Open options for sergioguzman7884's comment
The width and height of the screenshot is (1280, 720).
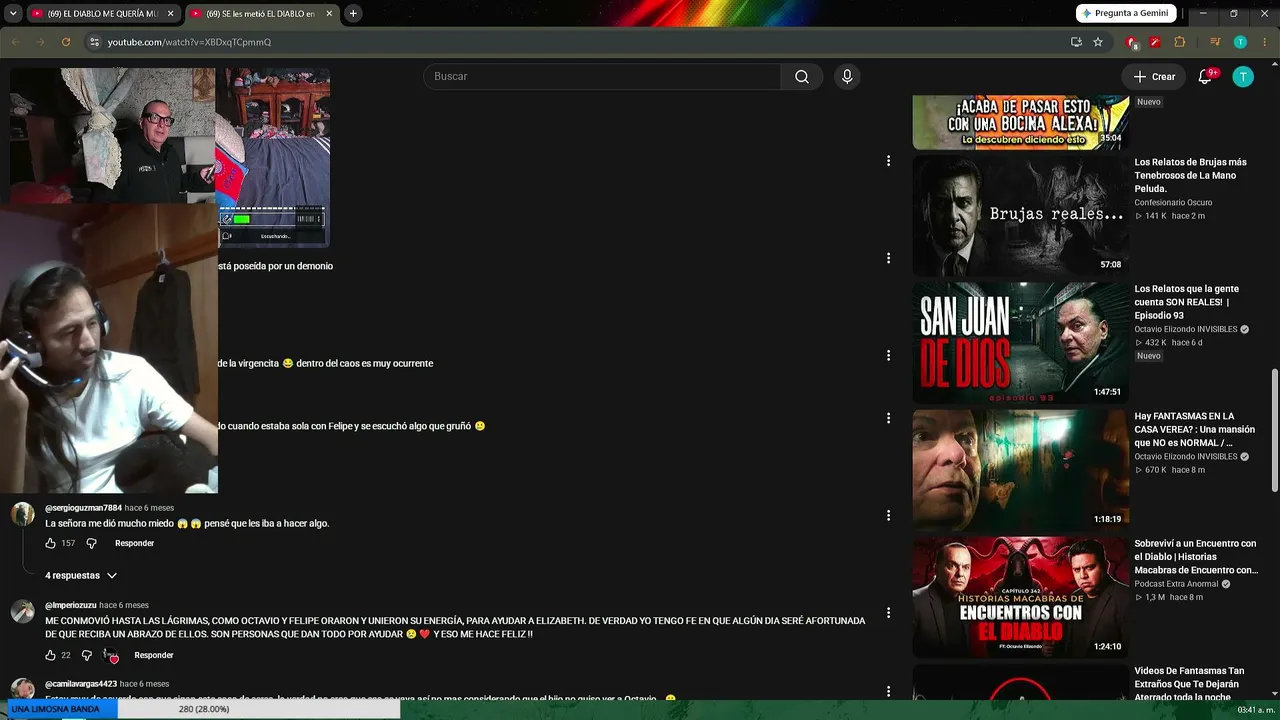point(888,515)
